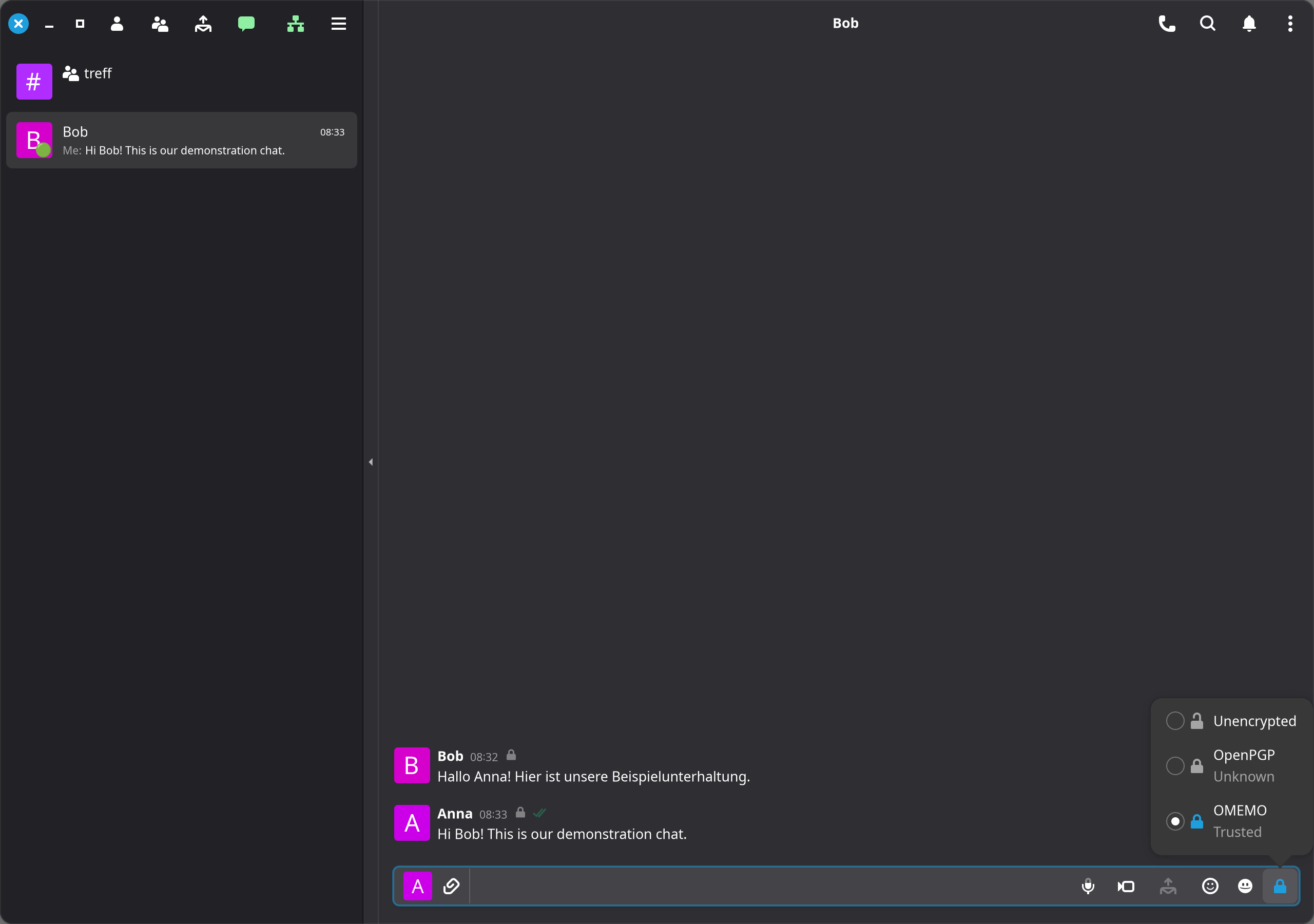Click lock icon on Anna's 08:33 message
This screenshot has width=1314, height=924.
click(520, 813)
